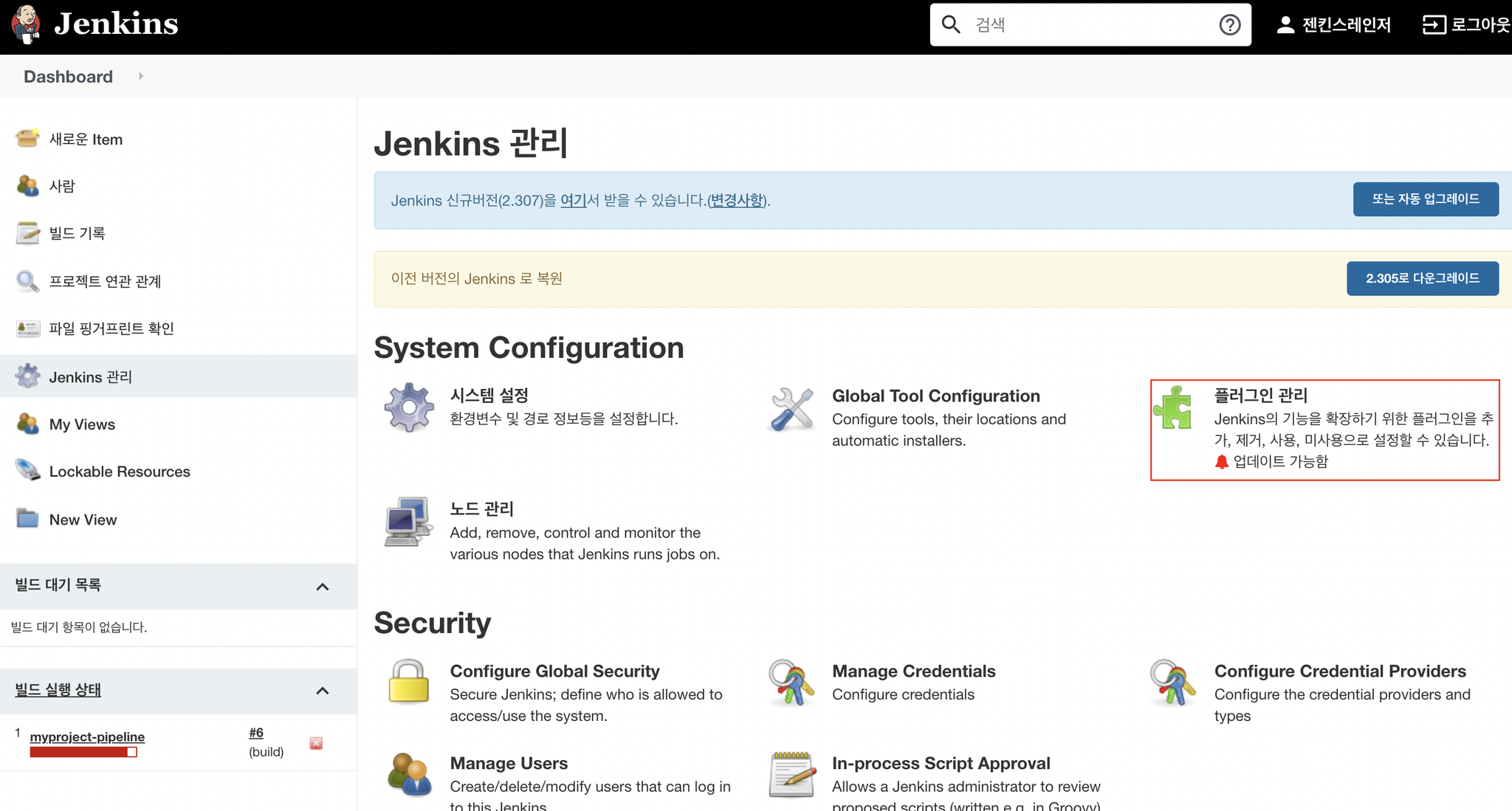Image resolution: width=1512 pixels, height=811 pixels.
Task: Click the New View folder icon
Action: pyautogui.click(x=28, y=519)
